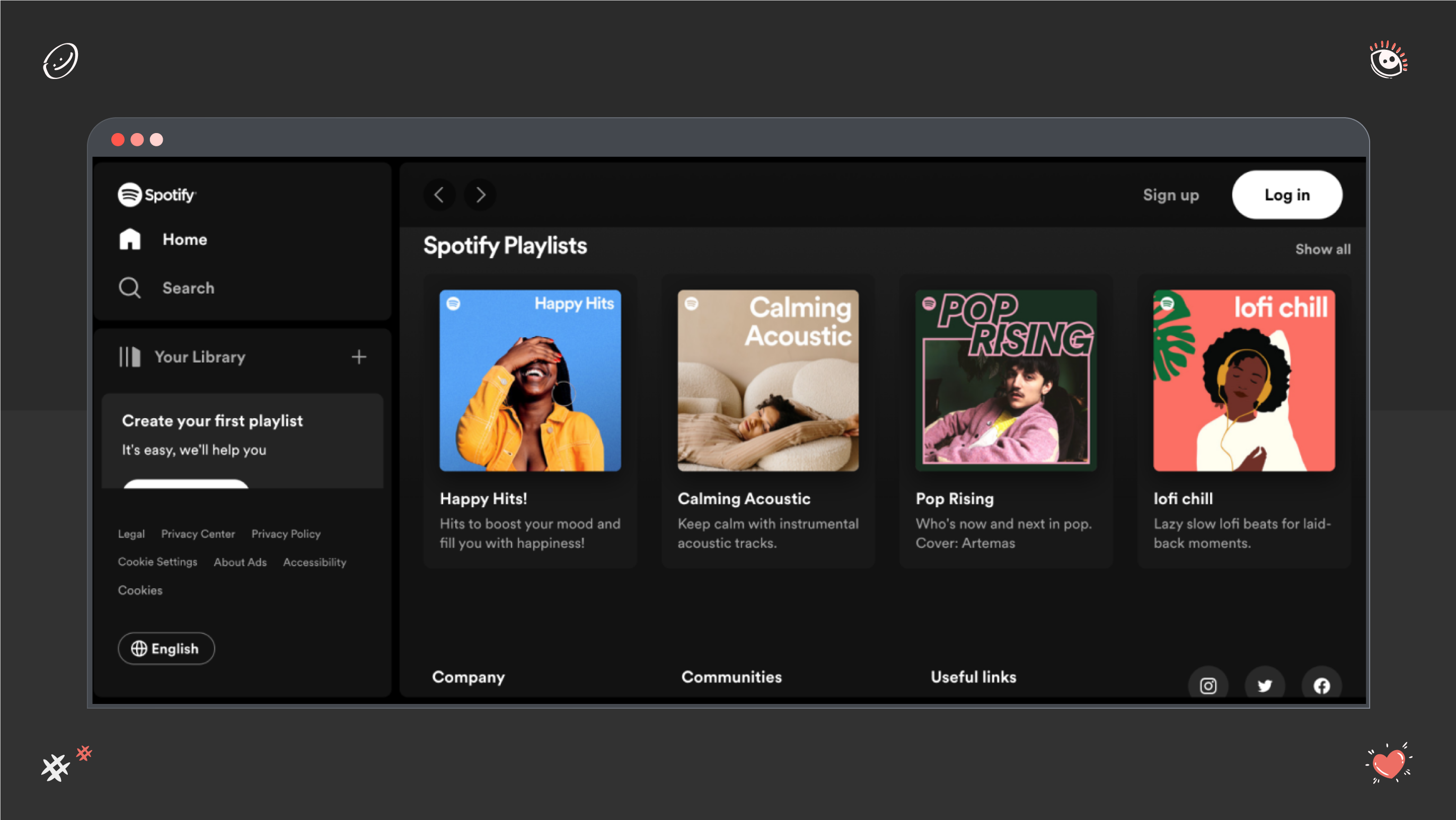Log in to Spotify

click(1287, 195)
